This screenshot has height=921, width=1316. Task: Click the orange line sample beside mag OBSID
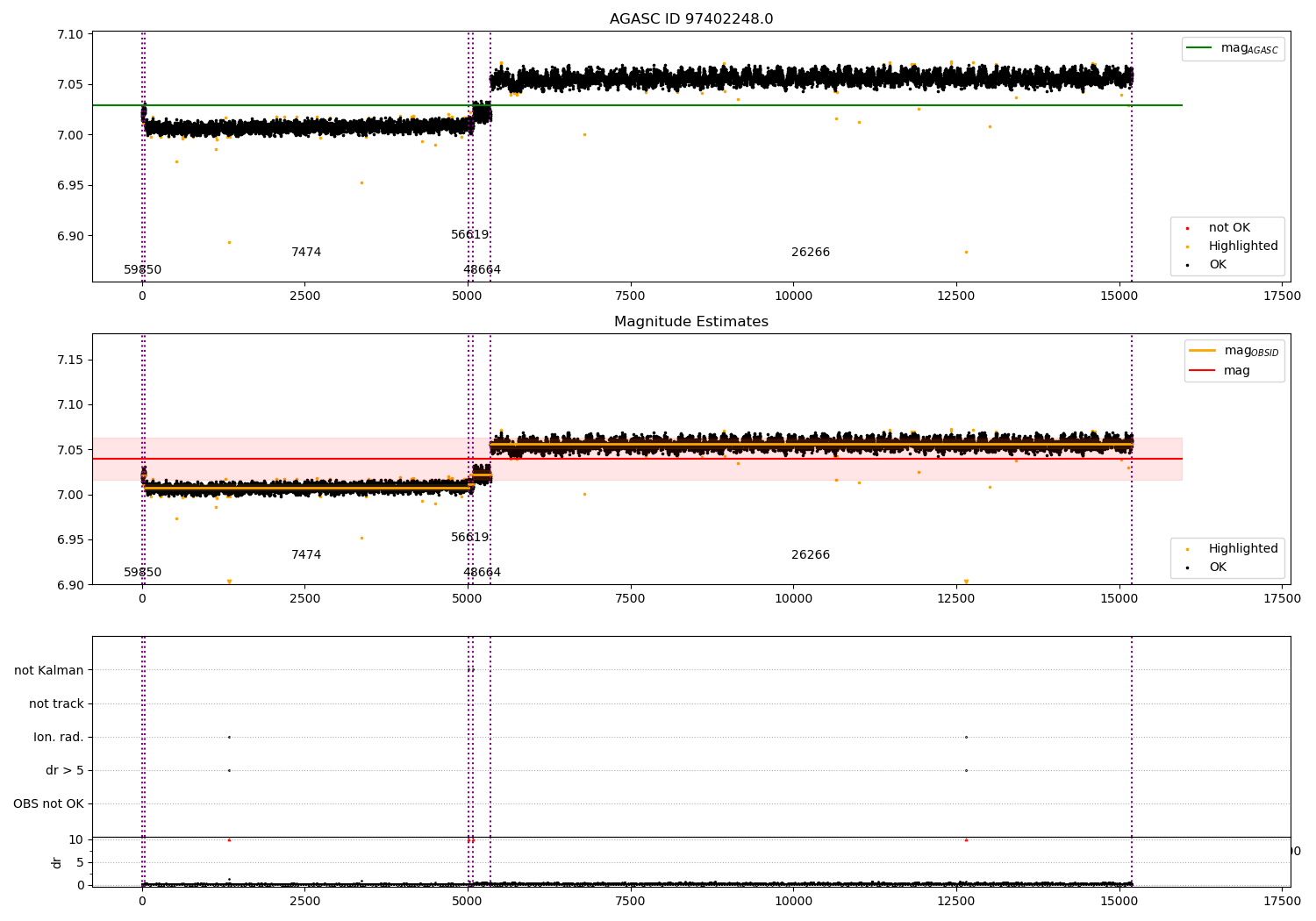1202,351
